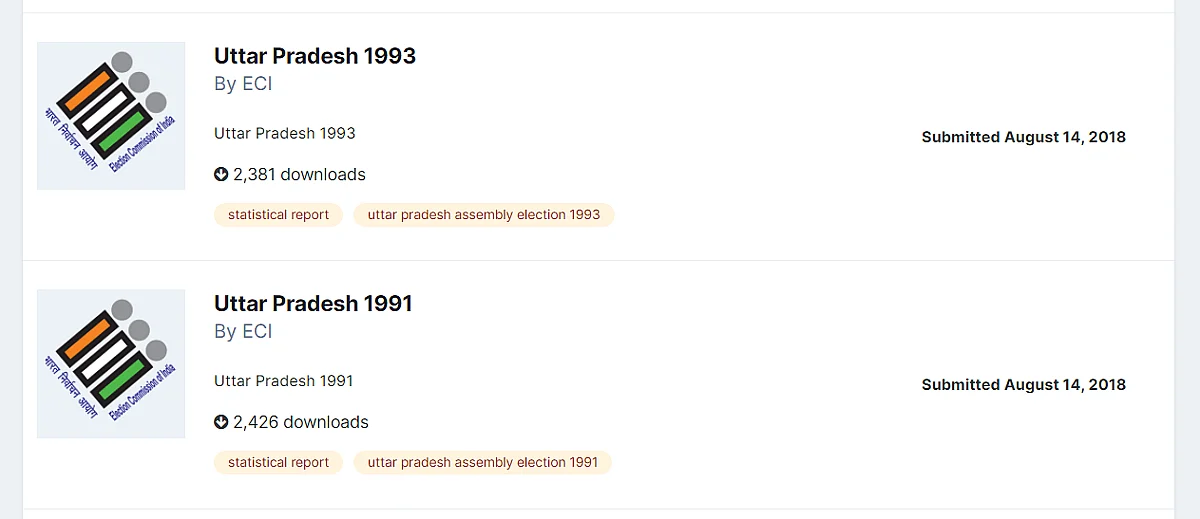This screenshot has width=1200, height=519.
Task: Click the 2,426 downloads count text
Action: [301, 422]
